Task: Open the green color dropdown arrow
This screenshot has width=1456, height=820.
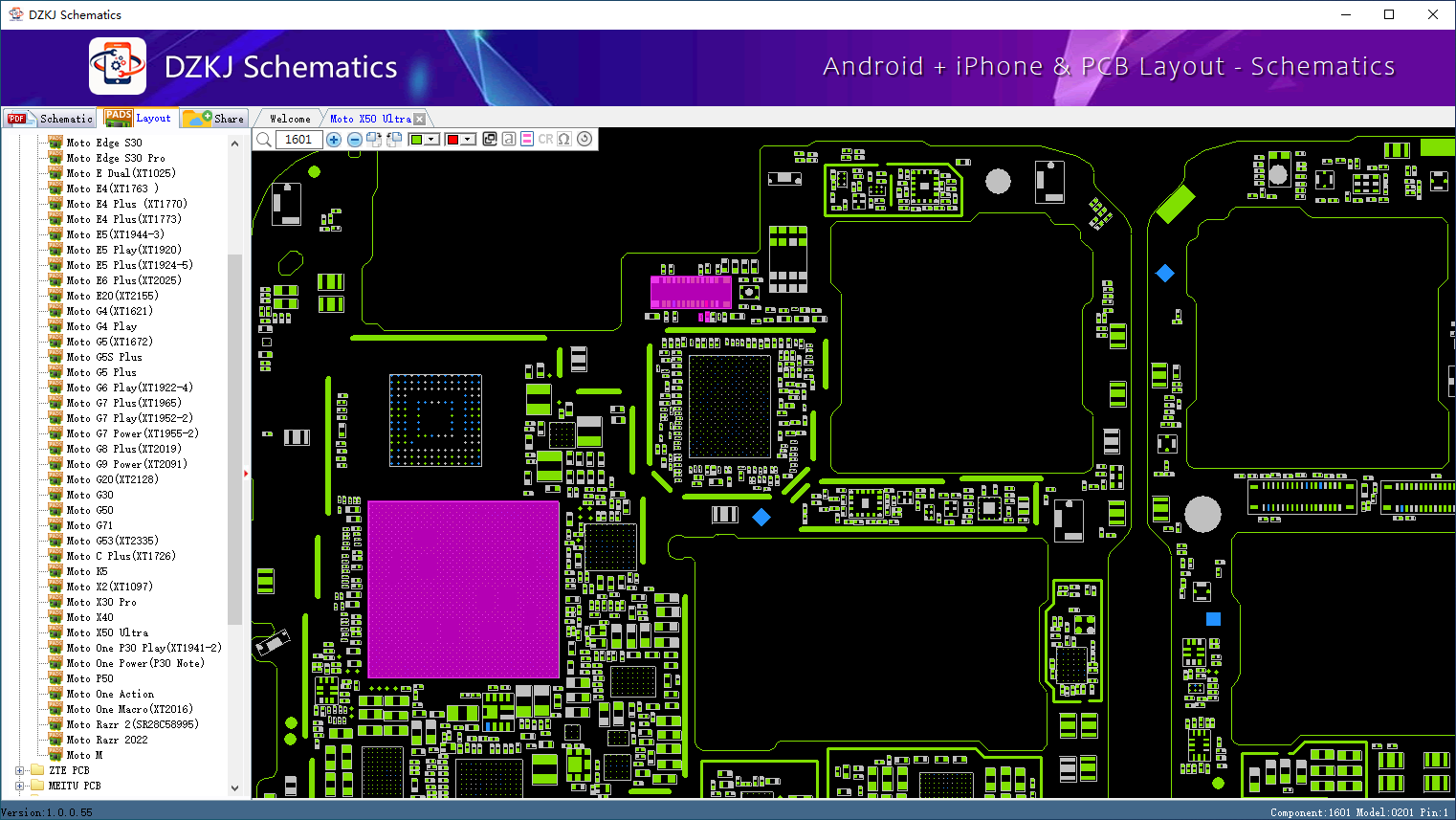Action: click(431, 140)
